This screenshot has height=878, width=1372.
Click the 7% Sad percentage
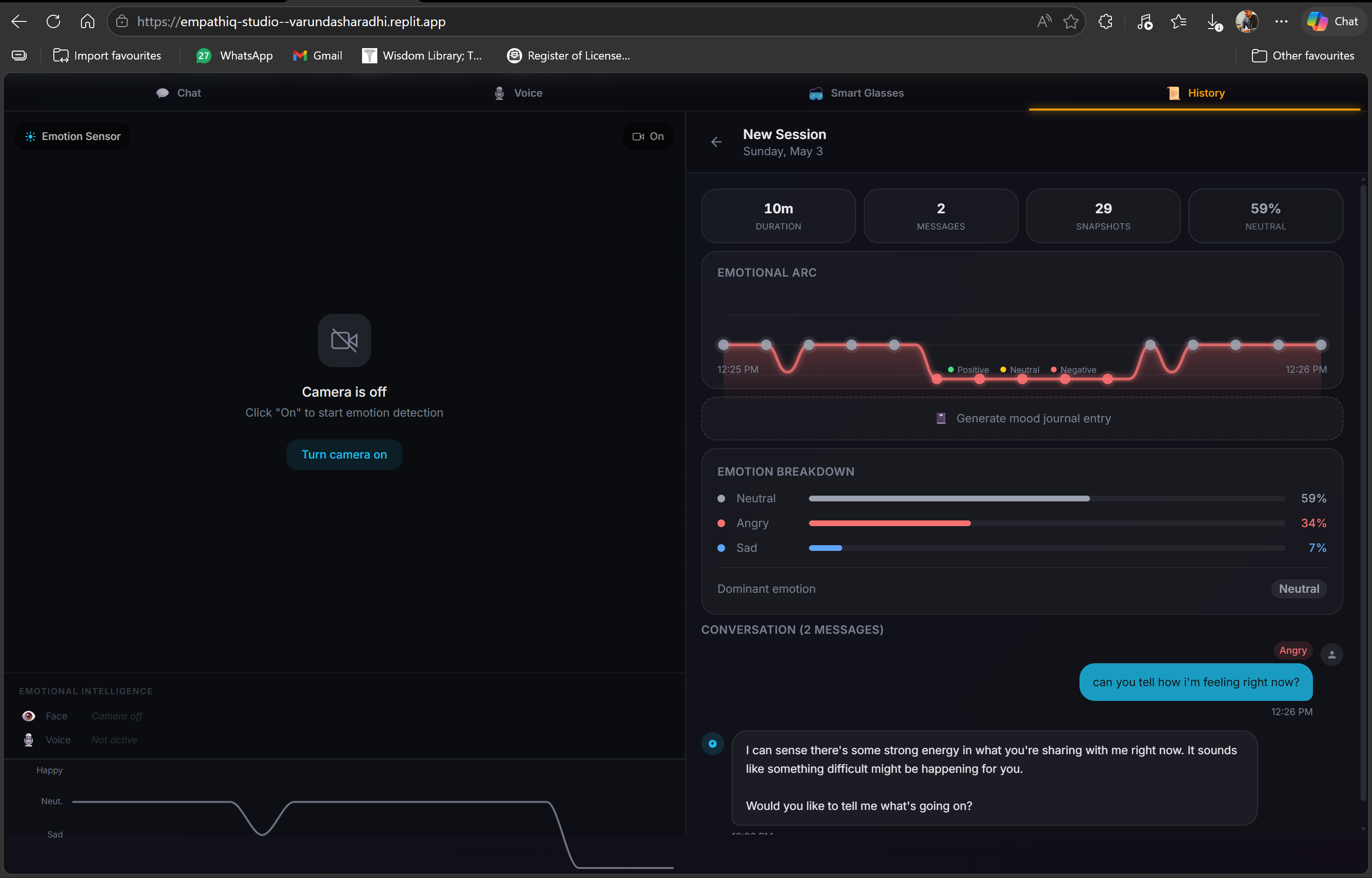tap(1317, 548)
